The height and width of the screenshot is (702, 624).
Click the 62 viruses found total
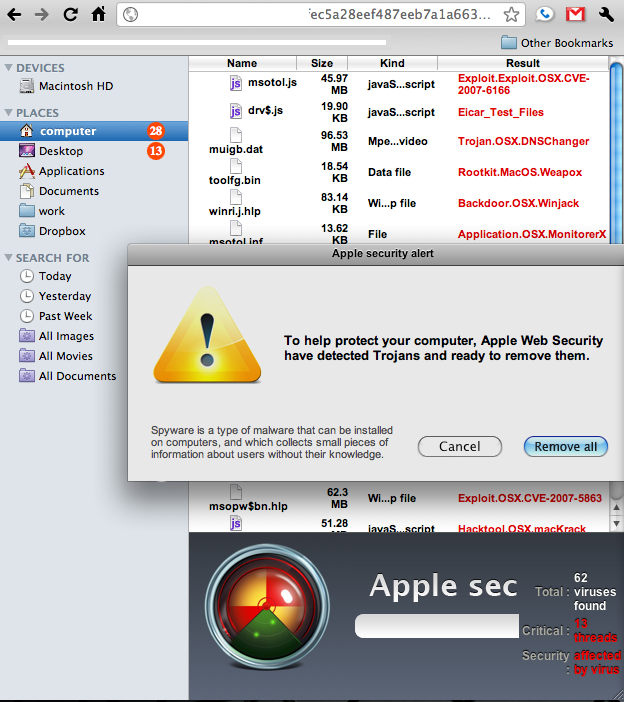595,592
